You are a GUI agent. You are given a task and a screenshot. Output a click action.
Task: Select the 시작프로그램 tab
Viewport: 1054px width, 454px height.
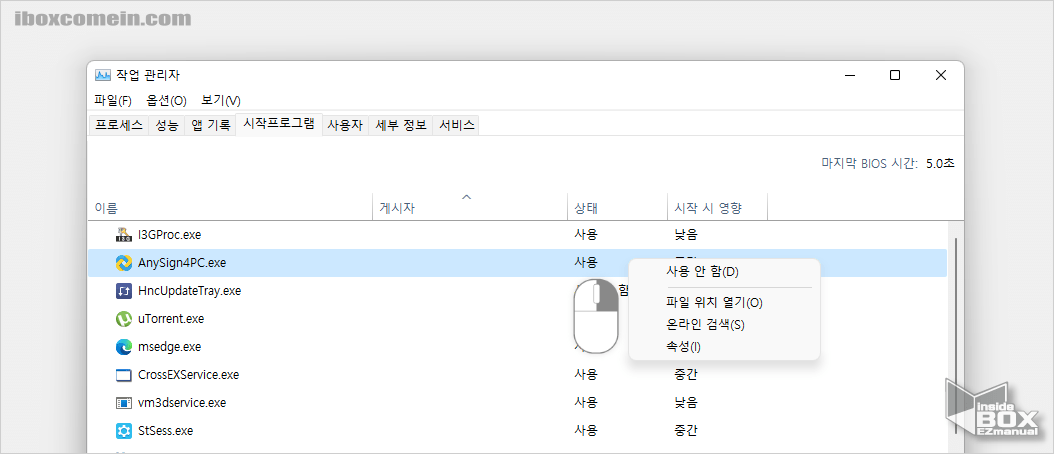(278, 124)
